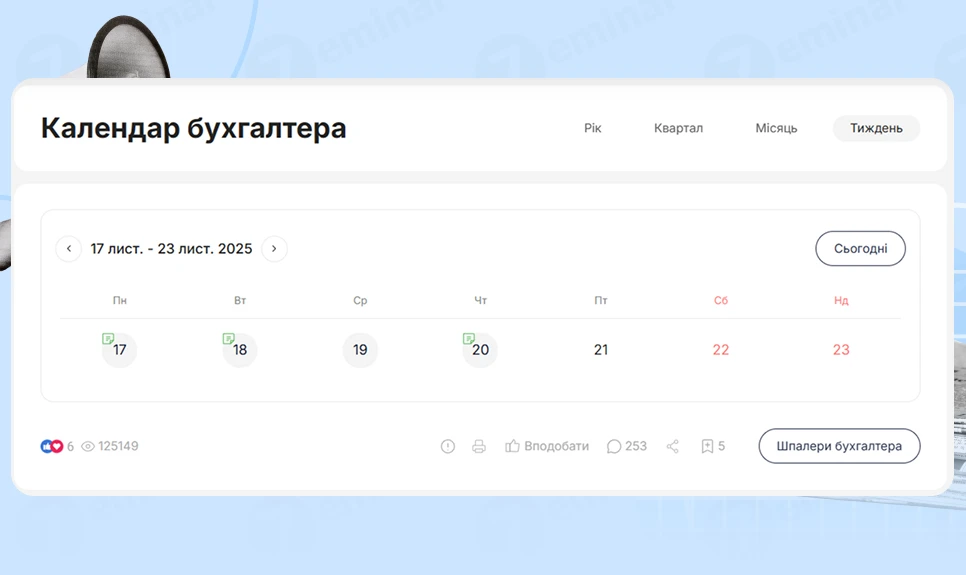Click the Пн weekday label
966x575 pixels.
click(120, 301)
